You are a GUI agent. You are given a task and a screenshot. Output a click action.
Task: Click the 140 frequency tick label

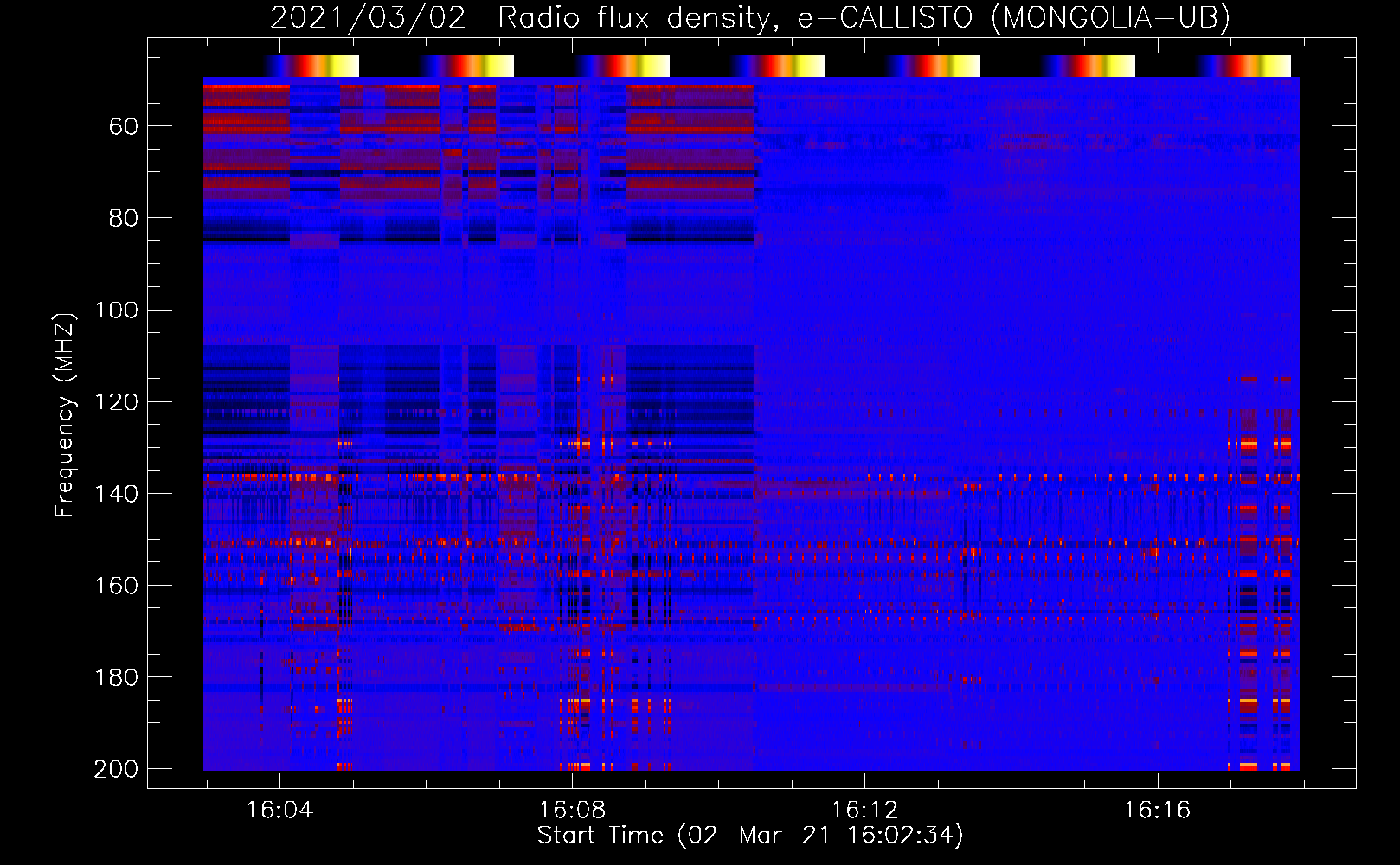[x=116, y=494]
